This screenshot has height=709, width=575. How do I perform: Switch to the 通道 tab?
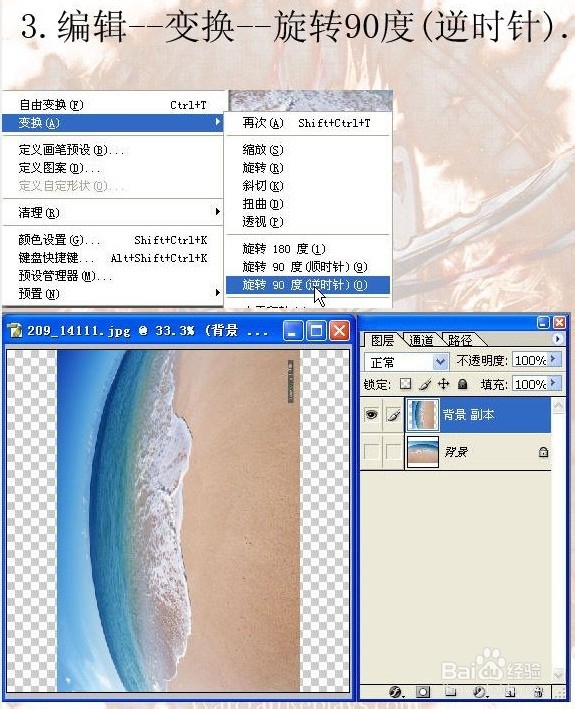coord(421,340)
